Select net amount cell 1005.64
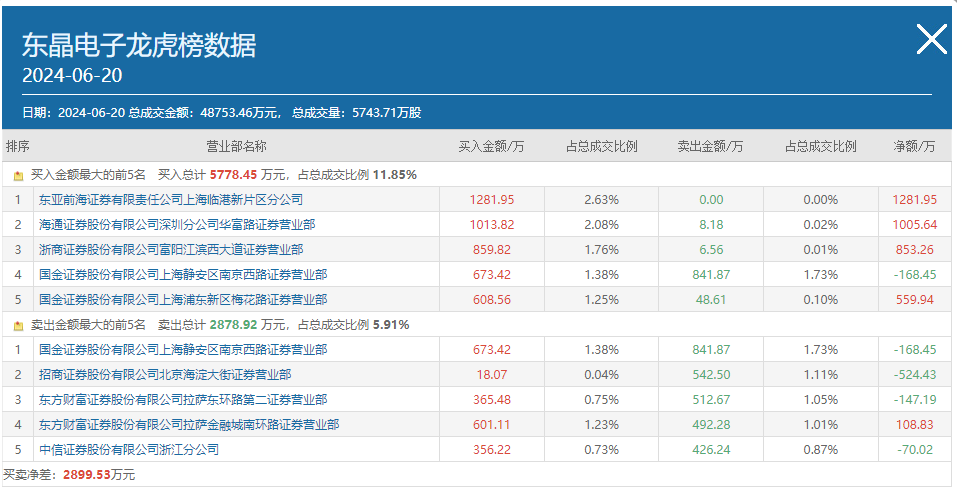 pos(915,225)
